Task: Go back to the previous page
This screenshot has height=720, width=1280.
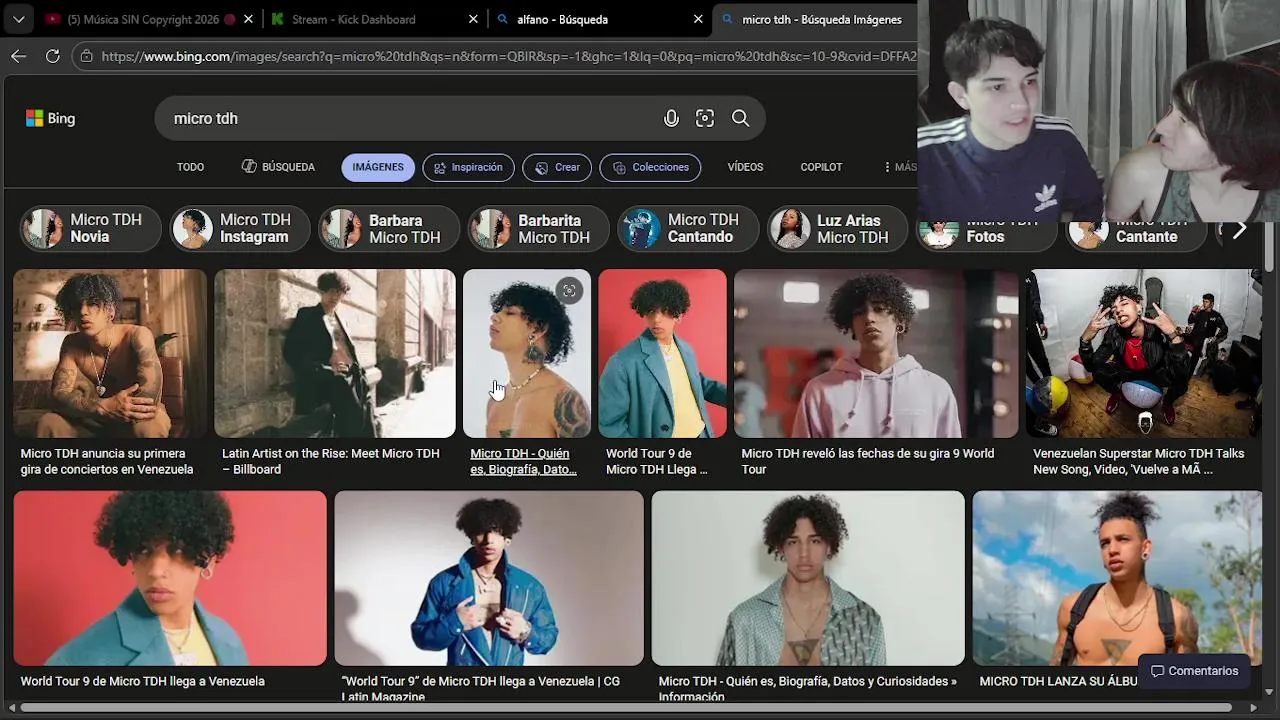Action: pyautogui.click(x=18, y=56)
